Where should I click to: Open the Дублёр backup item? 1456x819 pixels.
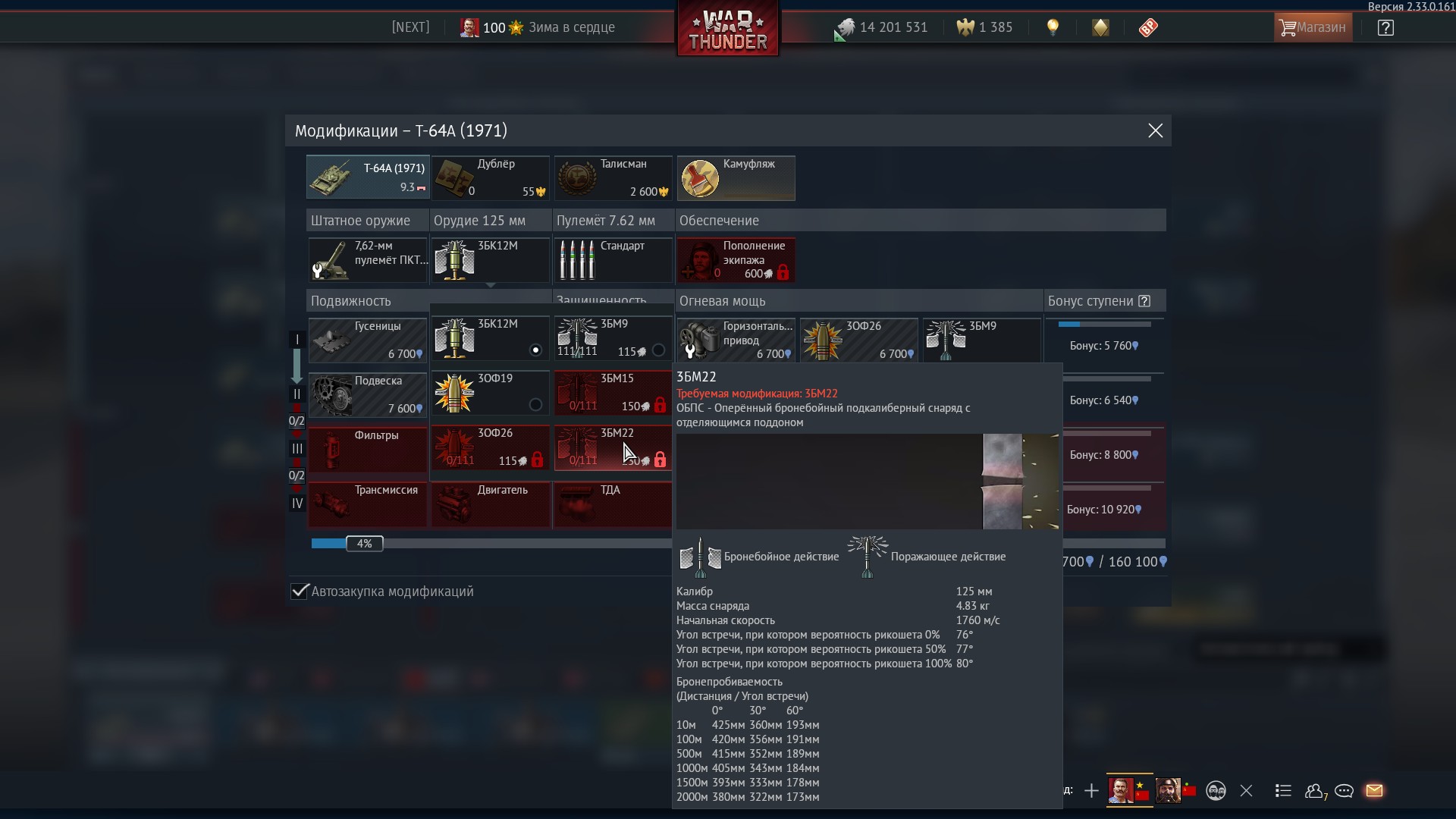(491, 177)
